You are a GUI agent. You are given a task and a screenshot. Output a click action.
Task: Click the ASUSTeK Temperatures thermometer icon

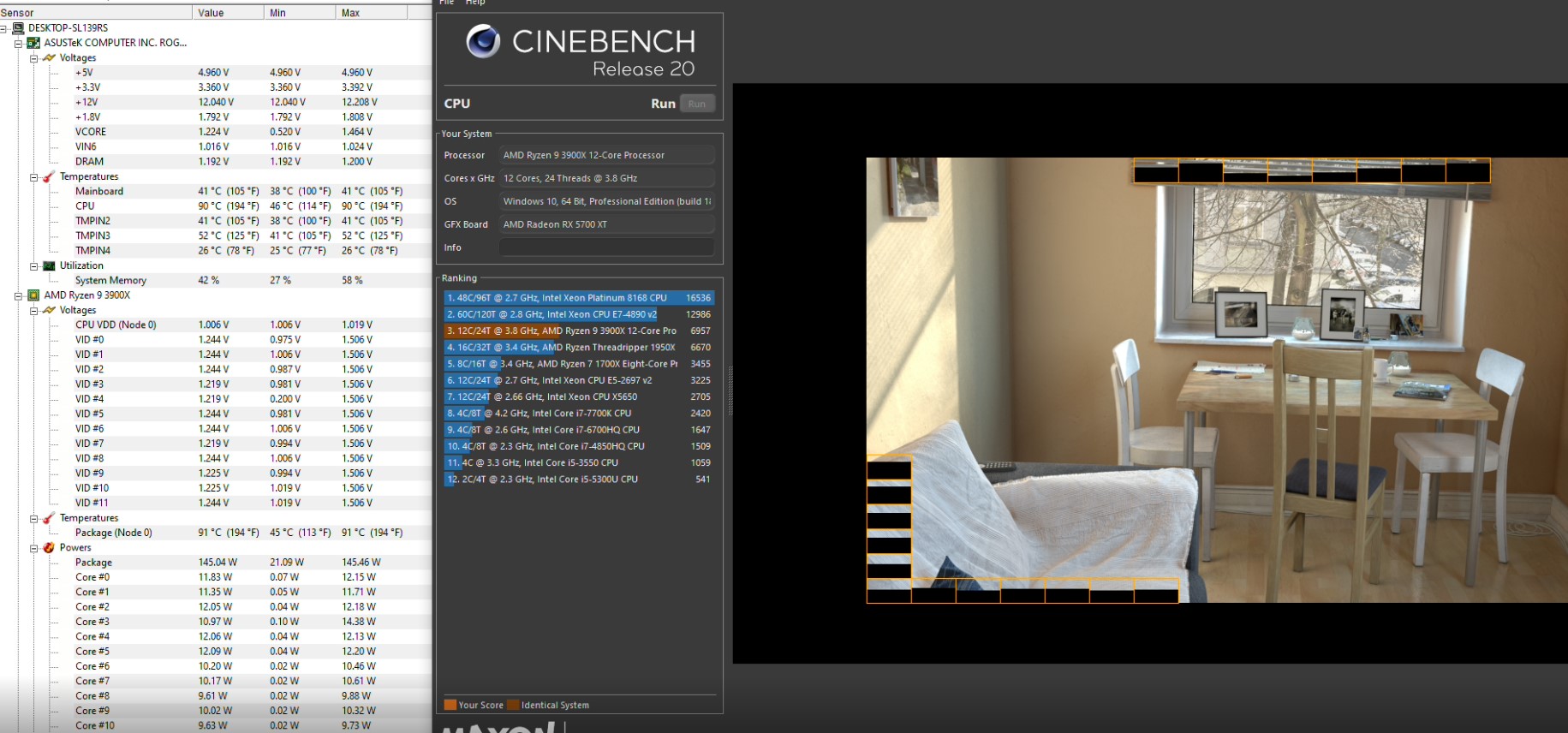tap(49, 177)
